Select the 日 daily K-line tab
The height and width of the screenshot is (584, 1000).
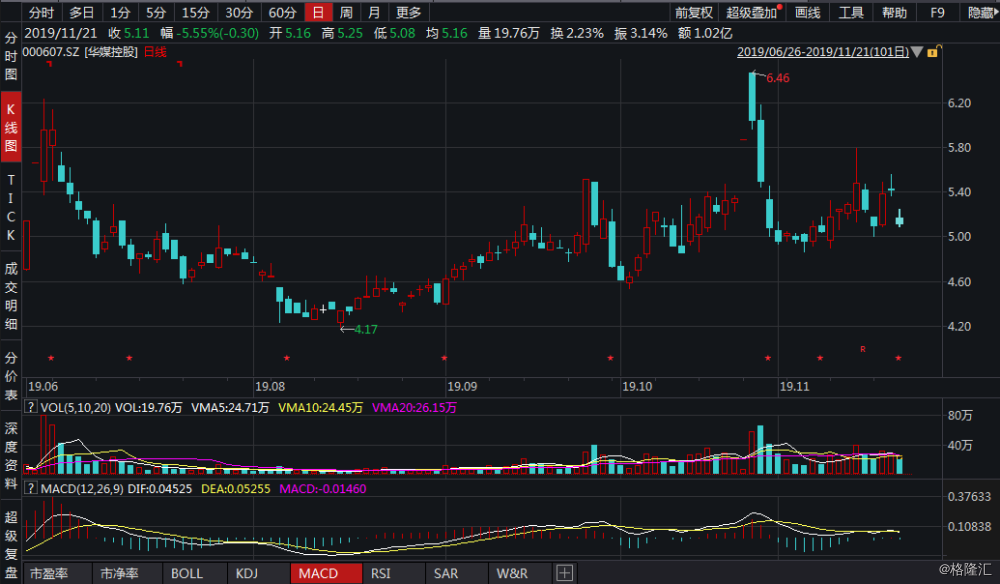pyautogui.click(x=318, y=12)
